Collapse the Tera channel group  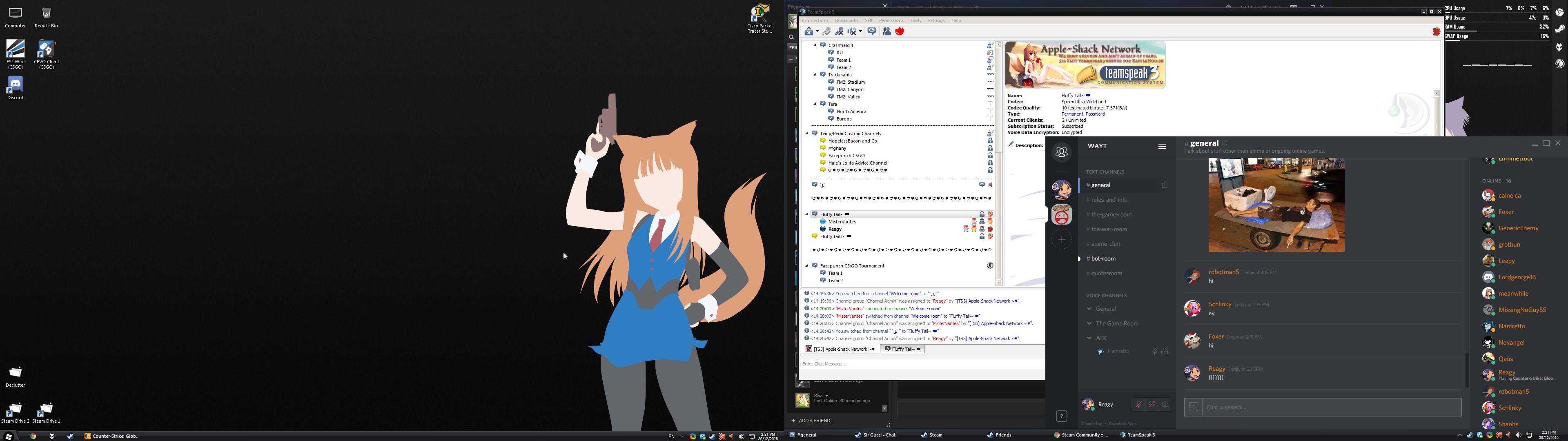pyautogui.click(x=815, y=104)
